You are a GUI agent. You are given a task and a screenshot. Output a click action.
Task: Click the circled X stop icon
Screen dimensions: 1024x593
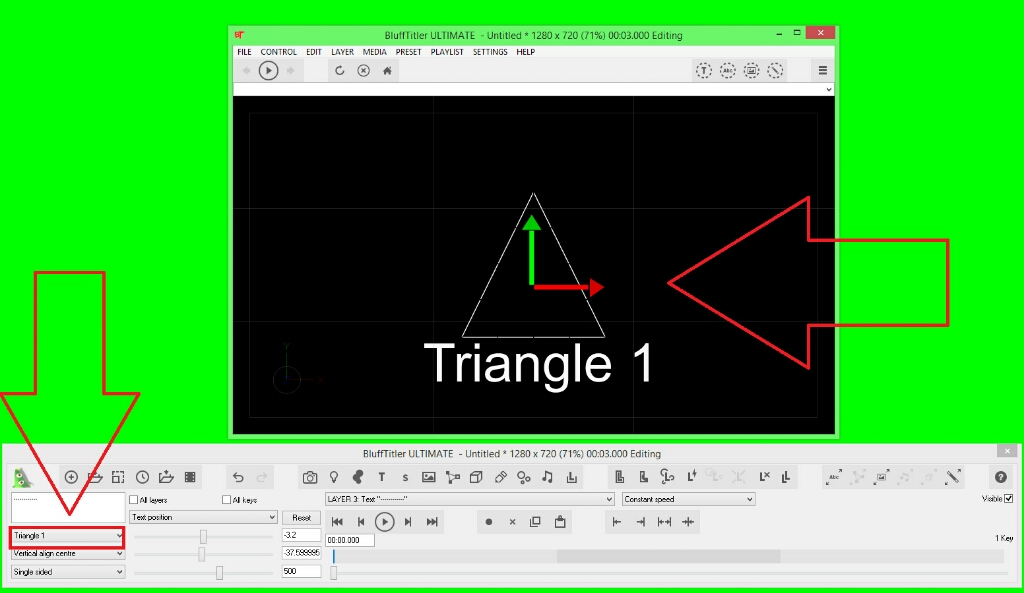(x=364, y=71)
